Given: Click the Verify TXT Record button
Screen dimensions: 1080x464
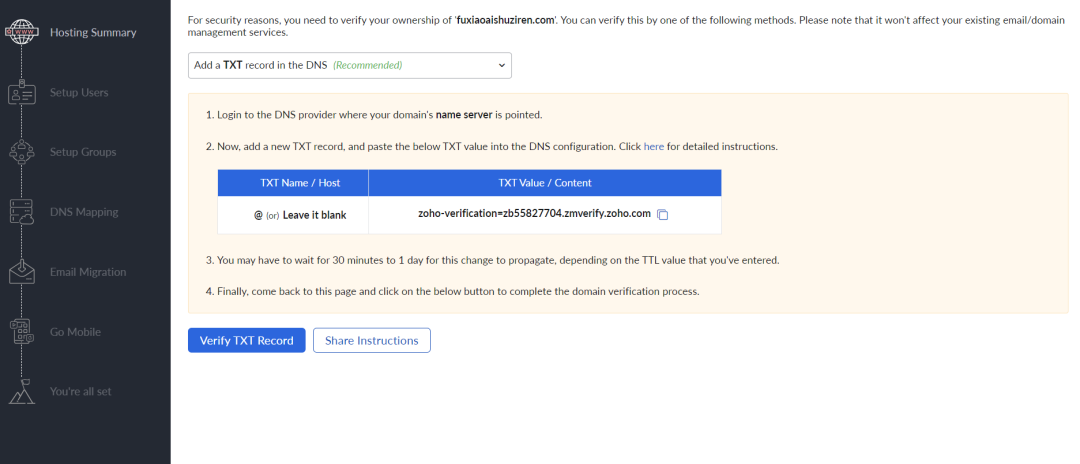Looking at the screenshot, I should point(247,340).
